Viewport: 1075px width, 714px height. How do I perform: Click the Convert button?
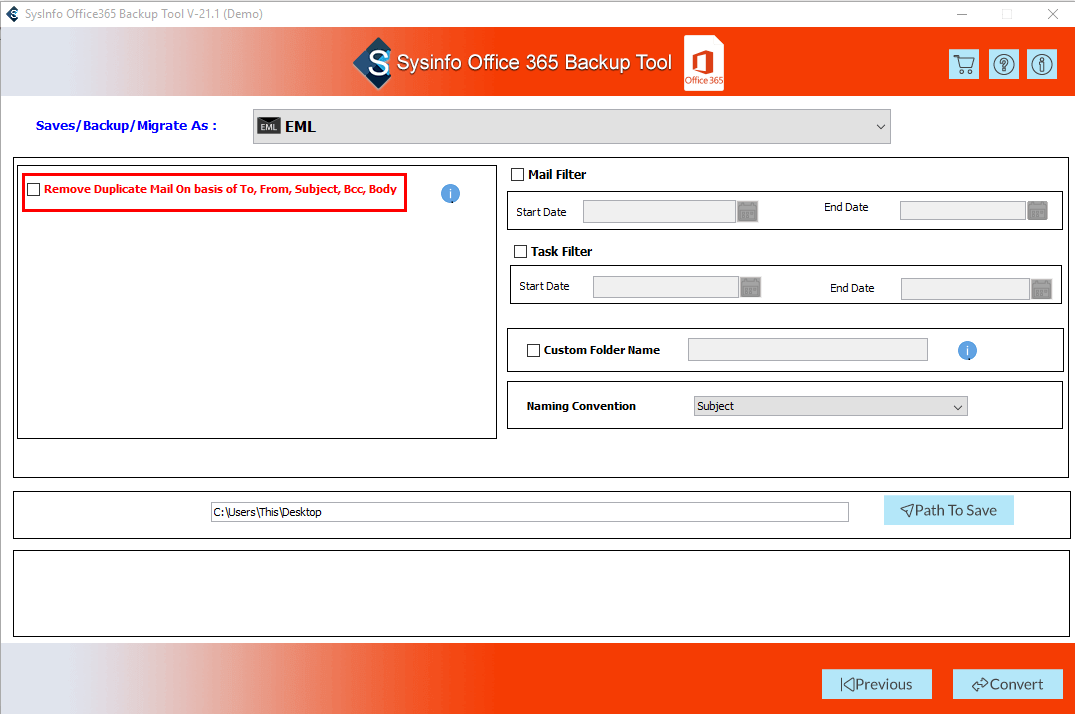tap(1007, 685)
